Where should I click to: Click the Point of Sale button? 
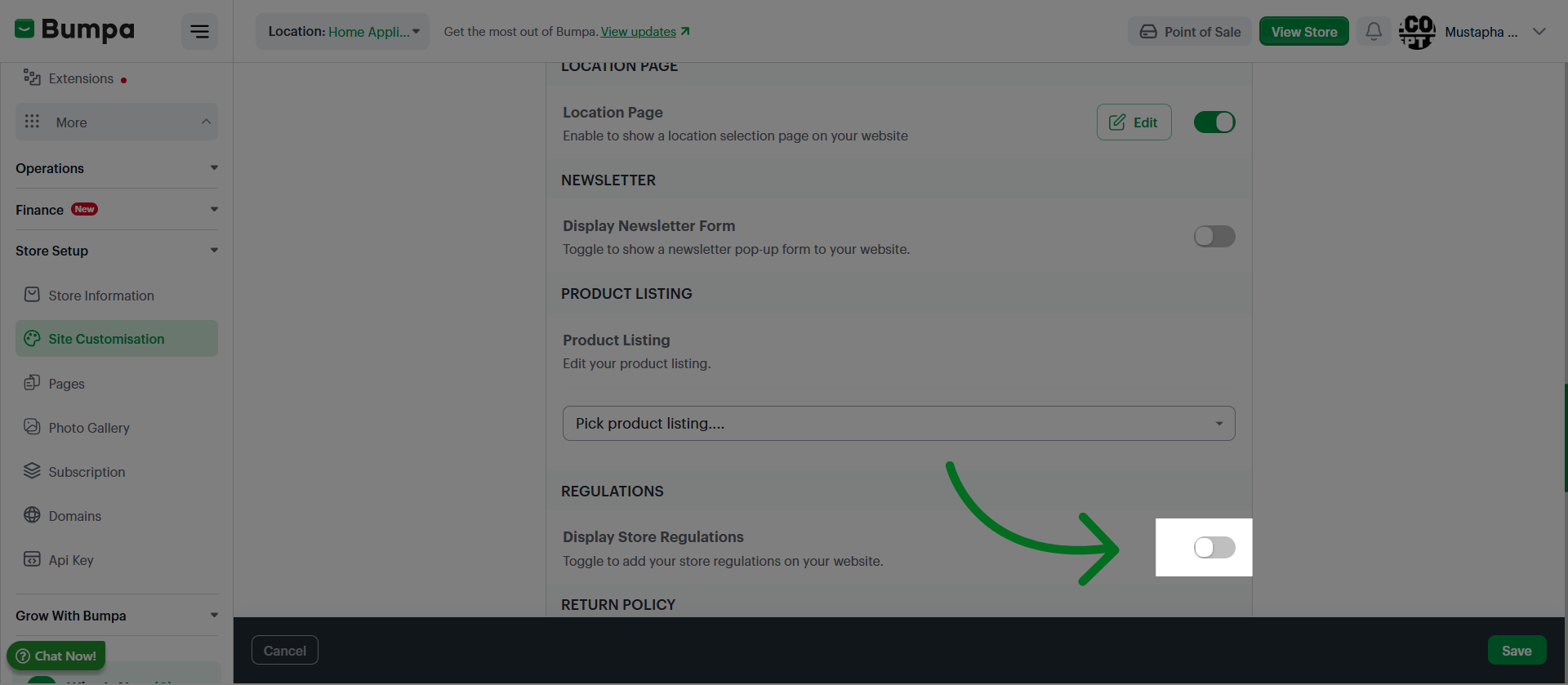(x=1190, y=32)
